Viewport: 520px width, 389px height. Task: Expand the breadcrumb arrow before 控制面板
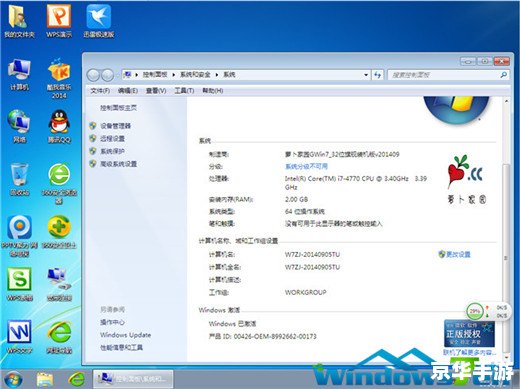(x=136, y=75)
